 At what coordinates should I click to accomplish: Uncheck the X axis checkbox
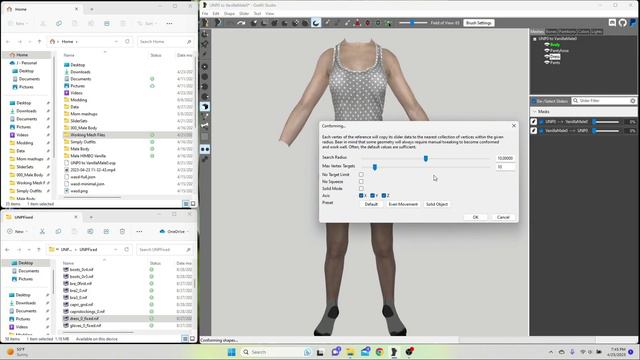tap(361, 196)
